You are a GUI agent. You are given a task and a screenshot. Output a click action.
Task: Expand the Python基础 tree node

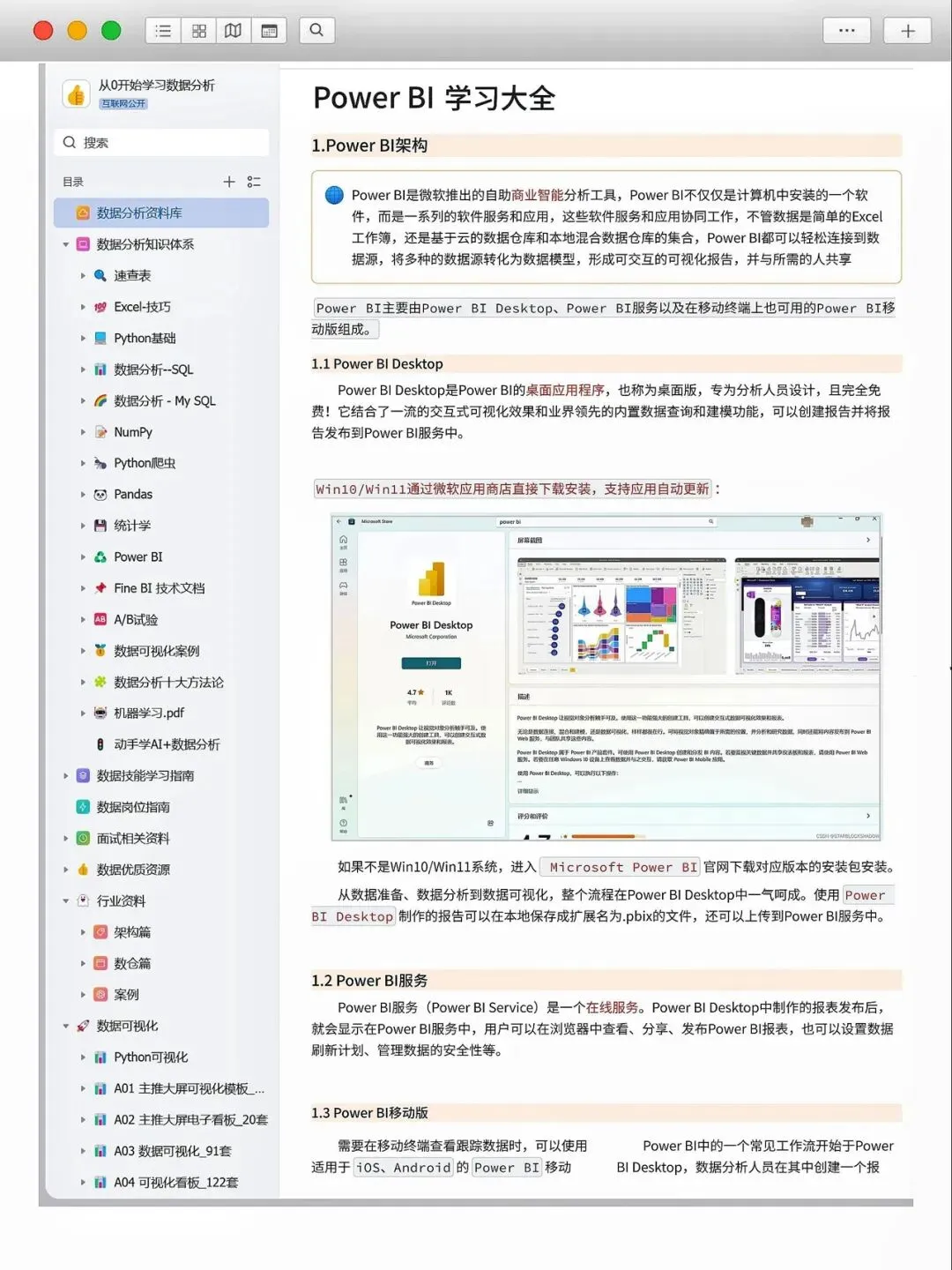(83, 339)
